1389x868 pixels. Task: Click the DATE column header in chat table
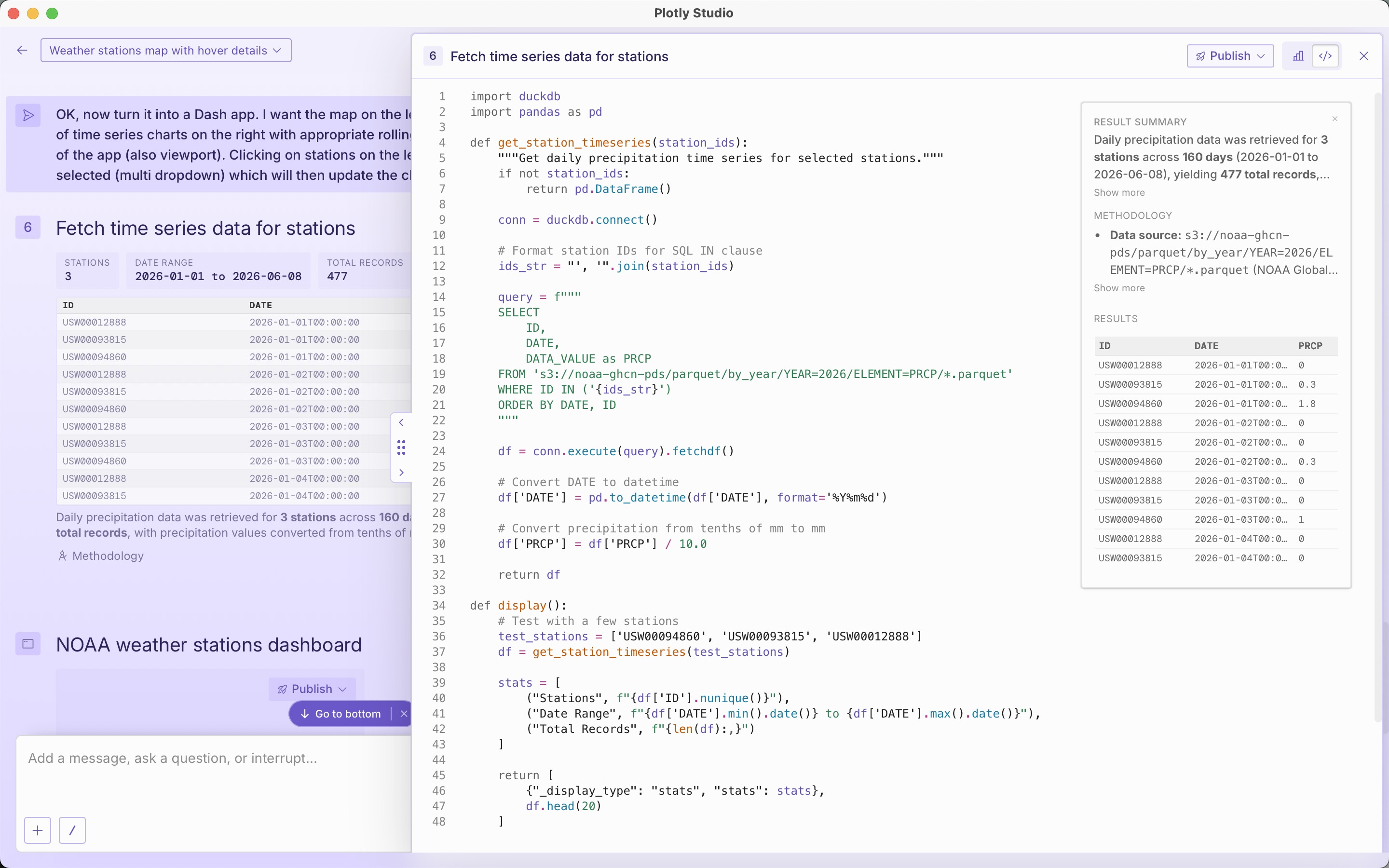click(260, 305)
